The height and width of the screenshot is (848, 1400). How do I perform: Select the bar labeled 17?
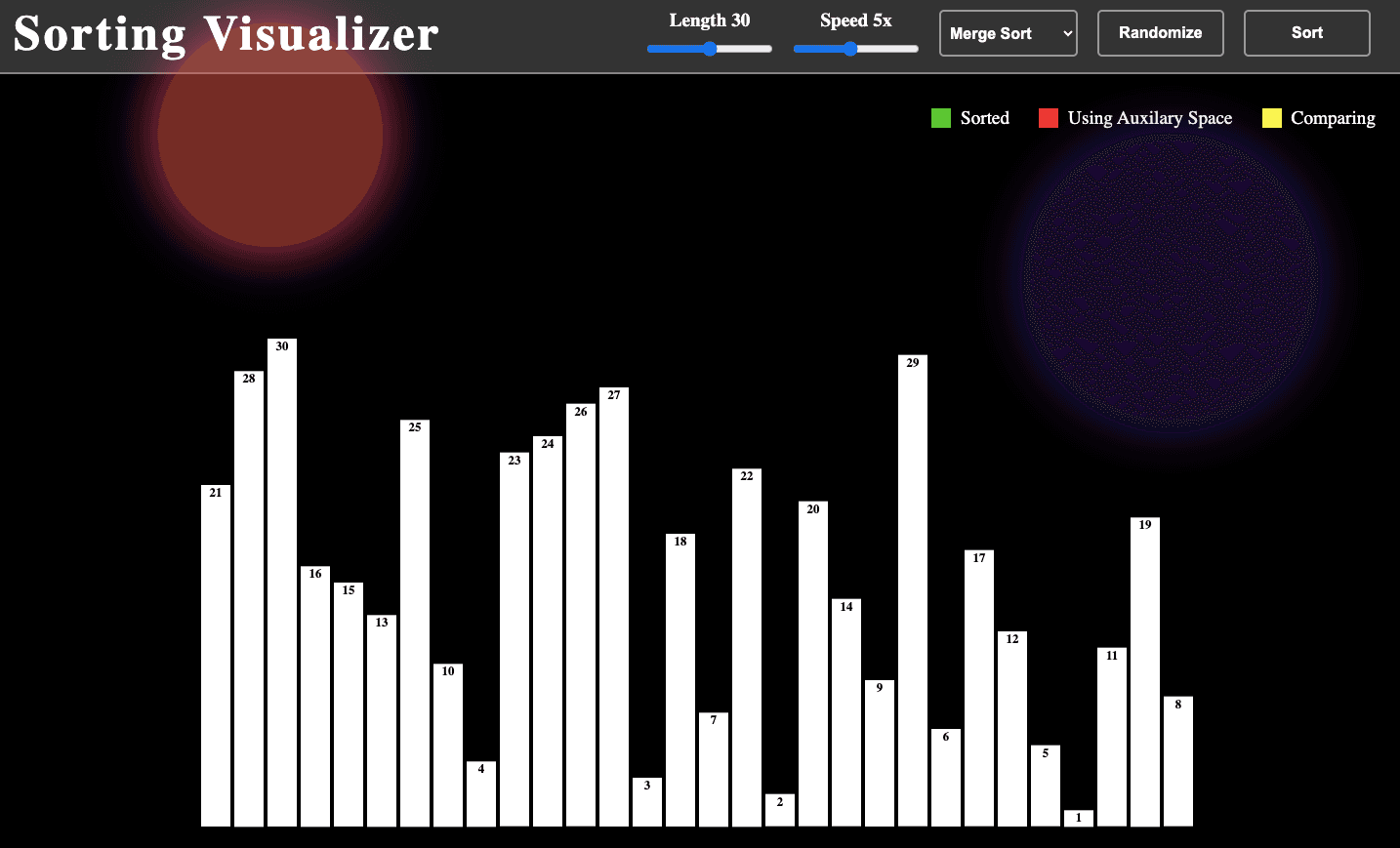point(979,688)
